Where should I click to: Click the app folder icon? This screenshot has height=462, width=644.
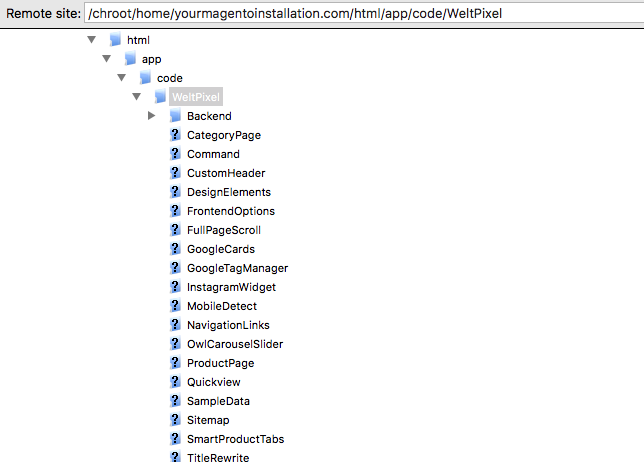point(130,58)
